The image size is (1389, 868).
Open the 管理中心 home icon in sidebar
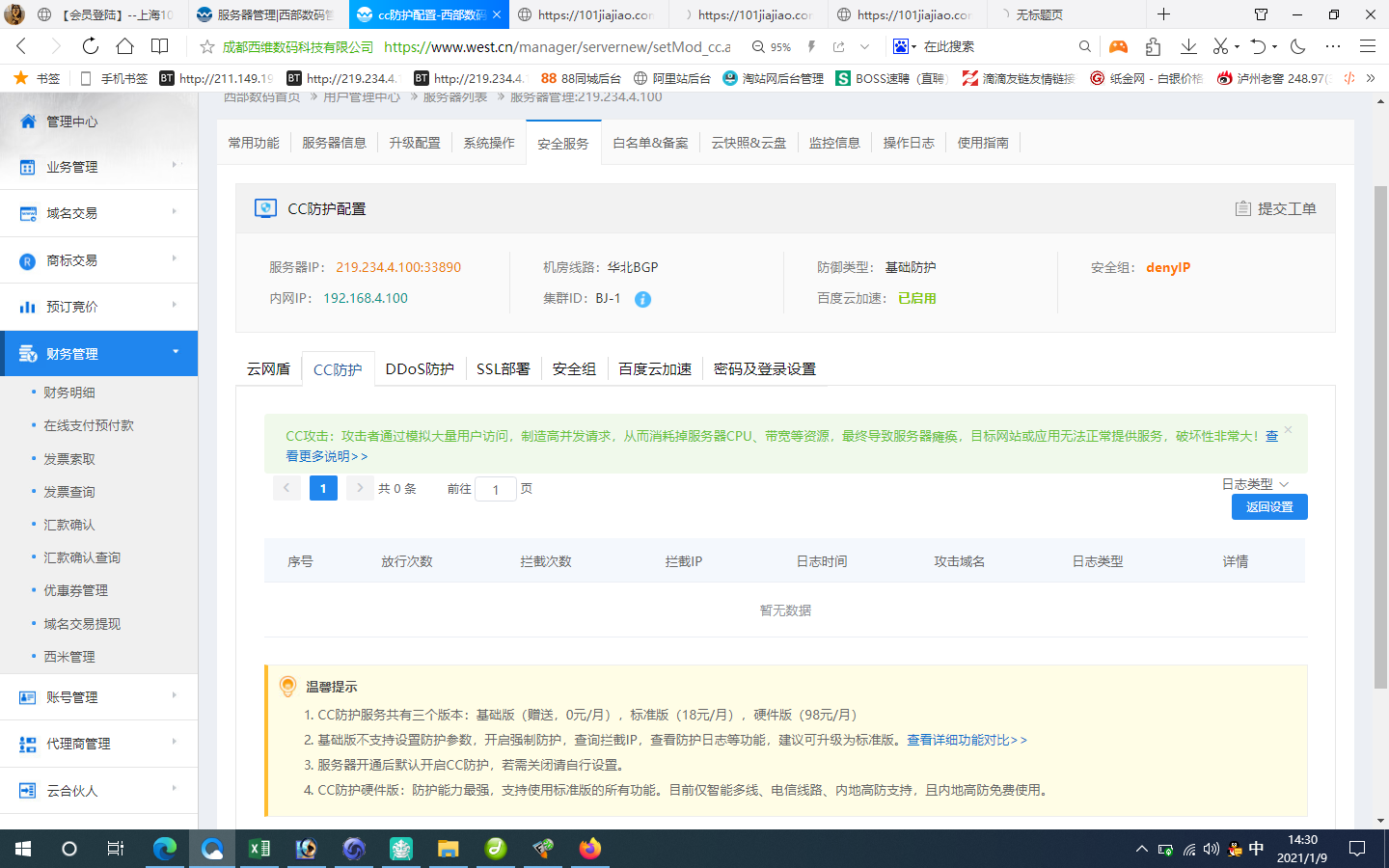click(28, 121)
